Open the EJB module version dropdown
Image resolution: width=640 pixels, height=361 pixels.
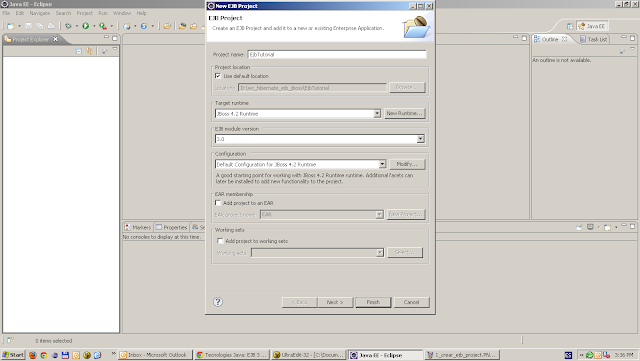click(420, 139)
